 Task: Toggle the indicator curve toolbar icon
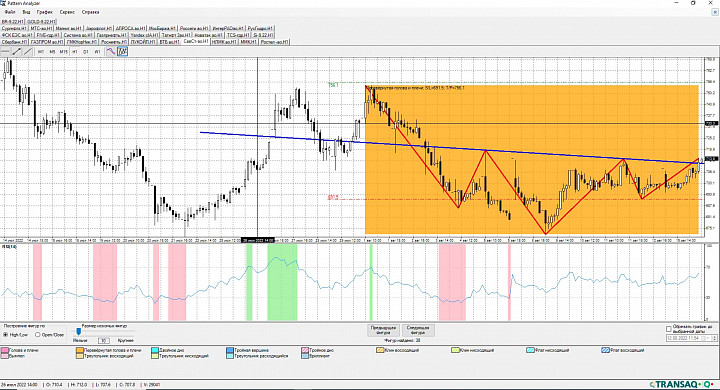[111, 52]
